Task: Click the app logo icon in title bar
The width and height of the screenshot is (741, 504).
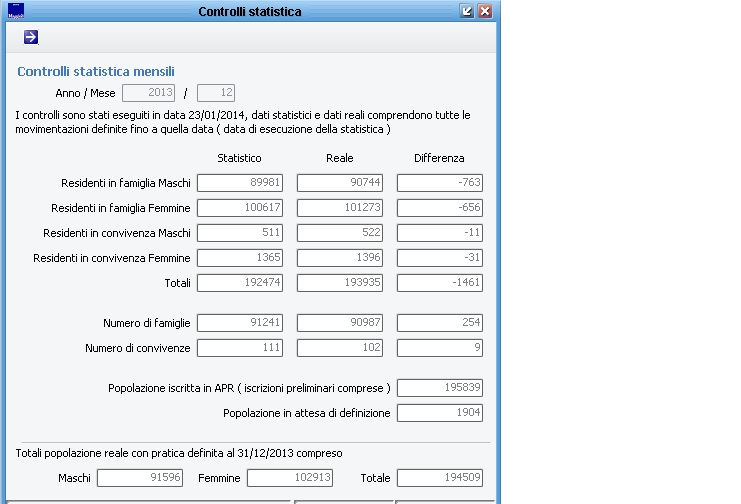Action: tap(16, 11)
